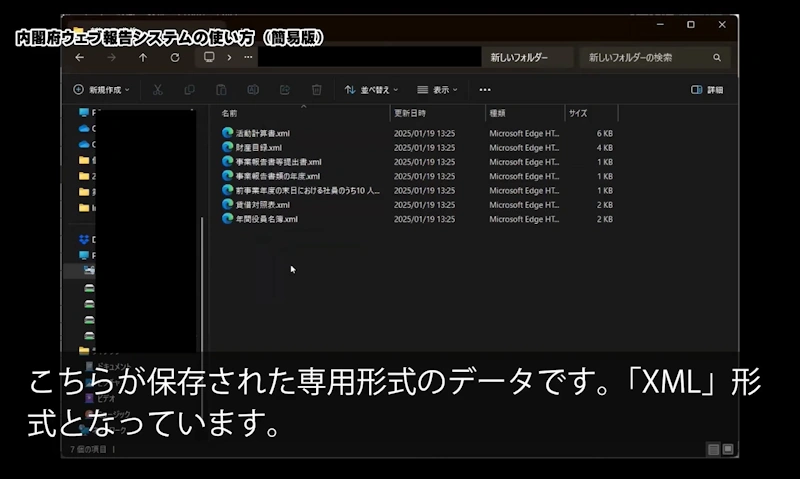Screen dimensions: 800x479
Task: Select the 活動計算書.xml file
Action: click(x=262, y=133)
